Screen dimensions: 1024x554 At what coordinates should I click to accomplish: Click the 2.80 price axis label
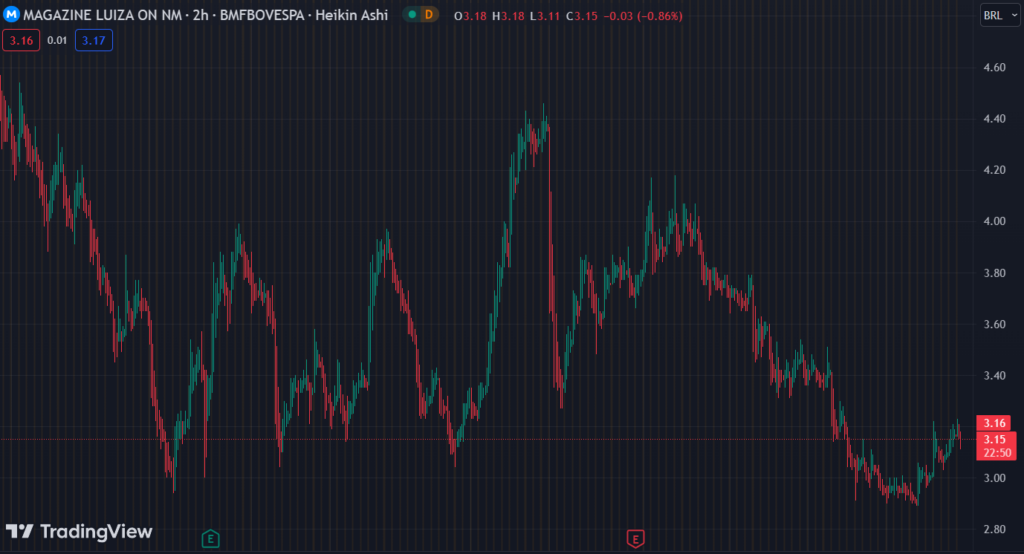coord(994,529)
